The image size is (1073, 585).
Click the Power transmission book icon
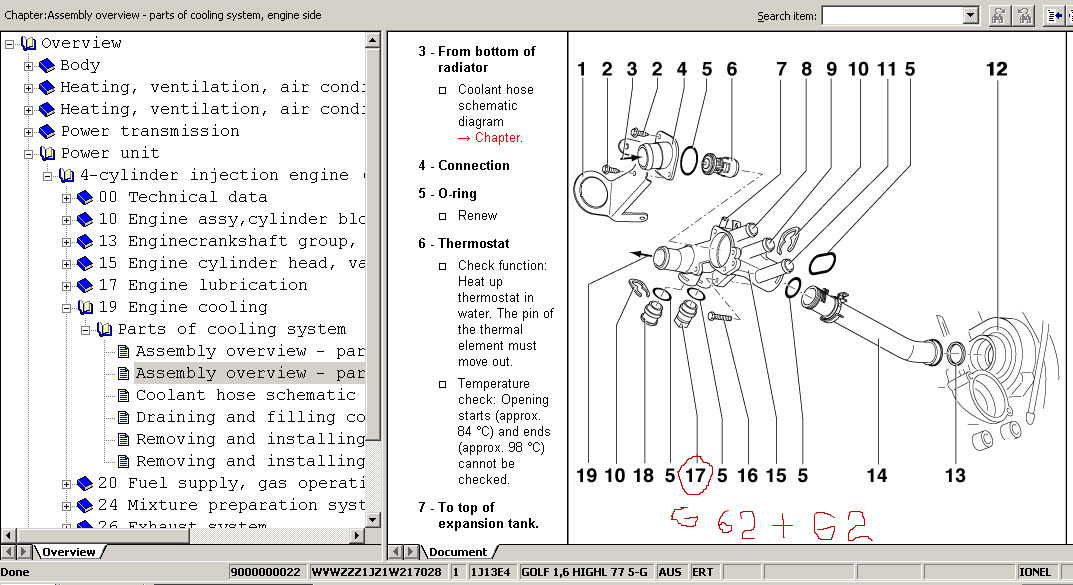pyautogui.click(x=47, y=132)
